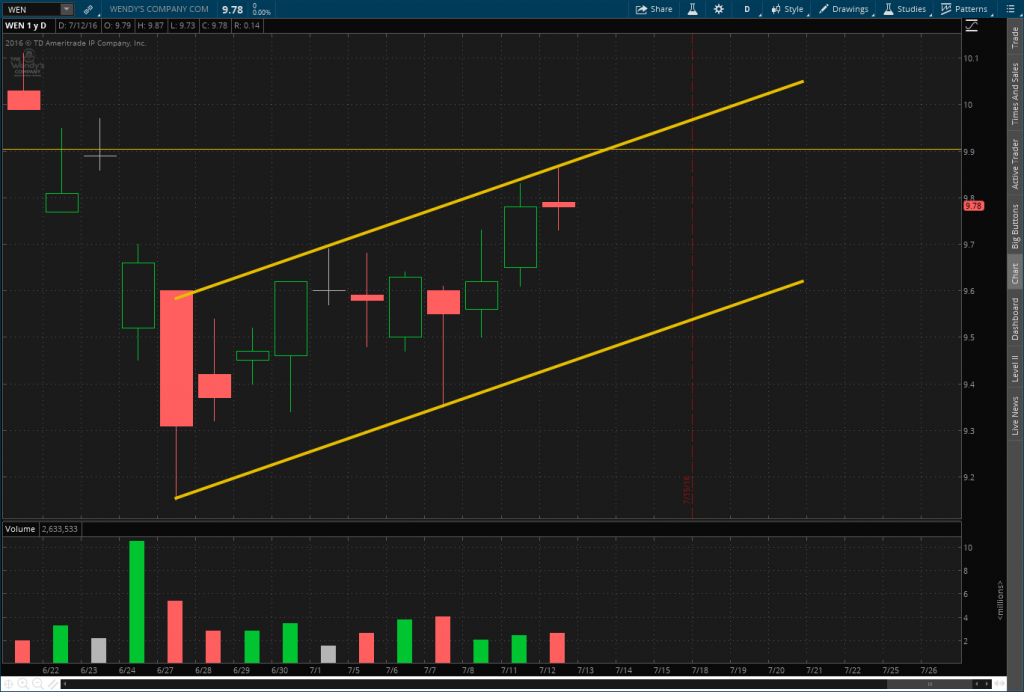Click the crosshair pan icon at bottom left
The image size is (1024, 692).
9,684
